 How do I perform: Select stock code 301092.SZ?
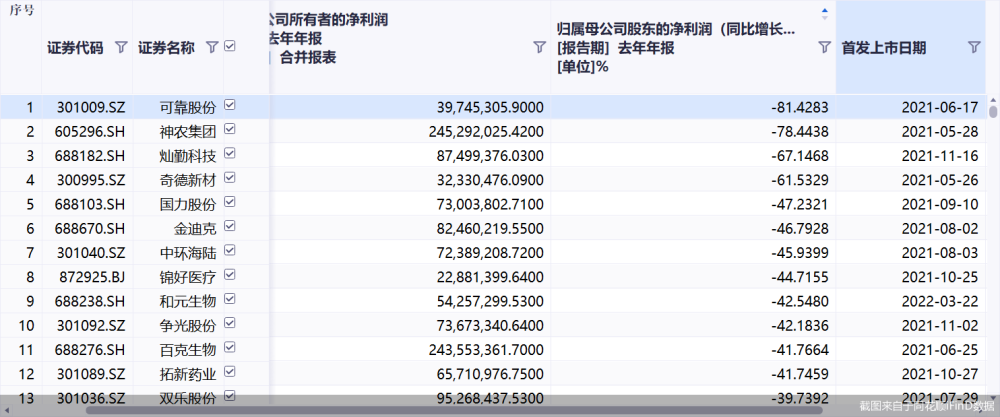(x=91, y=326)
